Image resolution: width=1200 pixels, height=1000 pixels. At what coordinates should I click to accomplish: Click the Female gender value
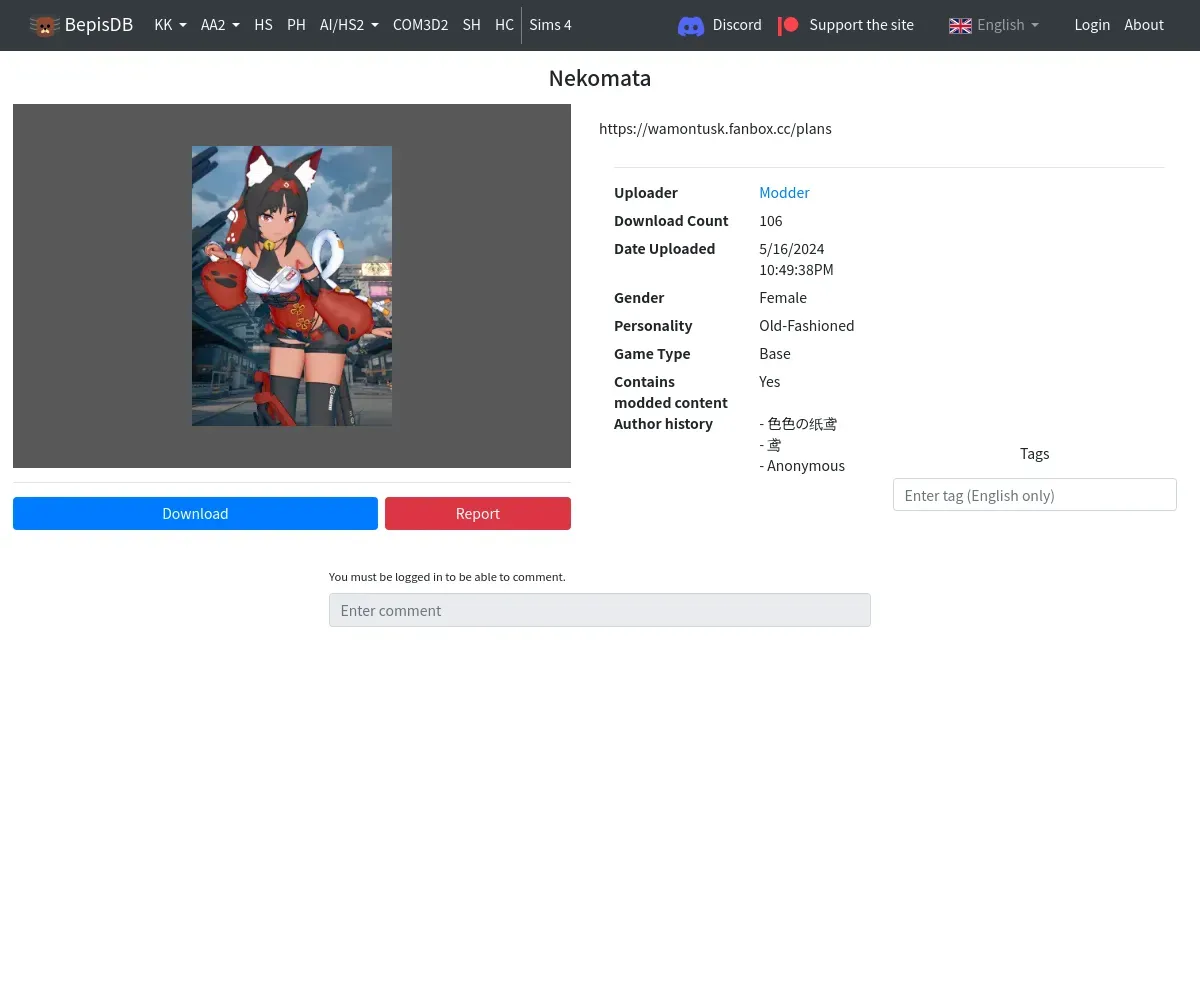coord(783,298)
